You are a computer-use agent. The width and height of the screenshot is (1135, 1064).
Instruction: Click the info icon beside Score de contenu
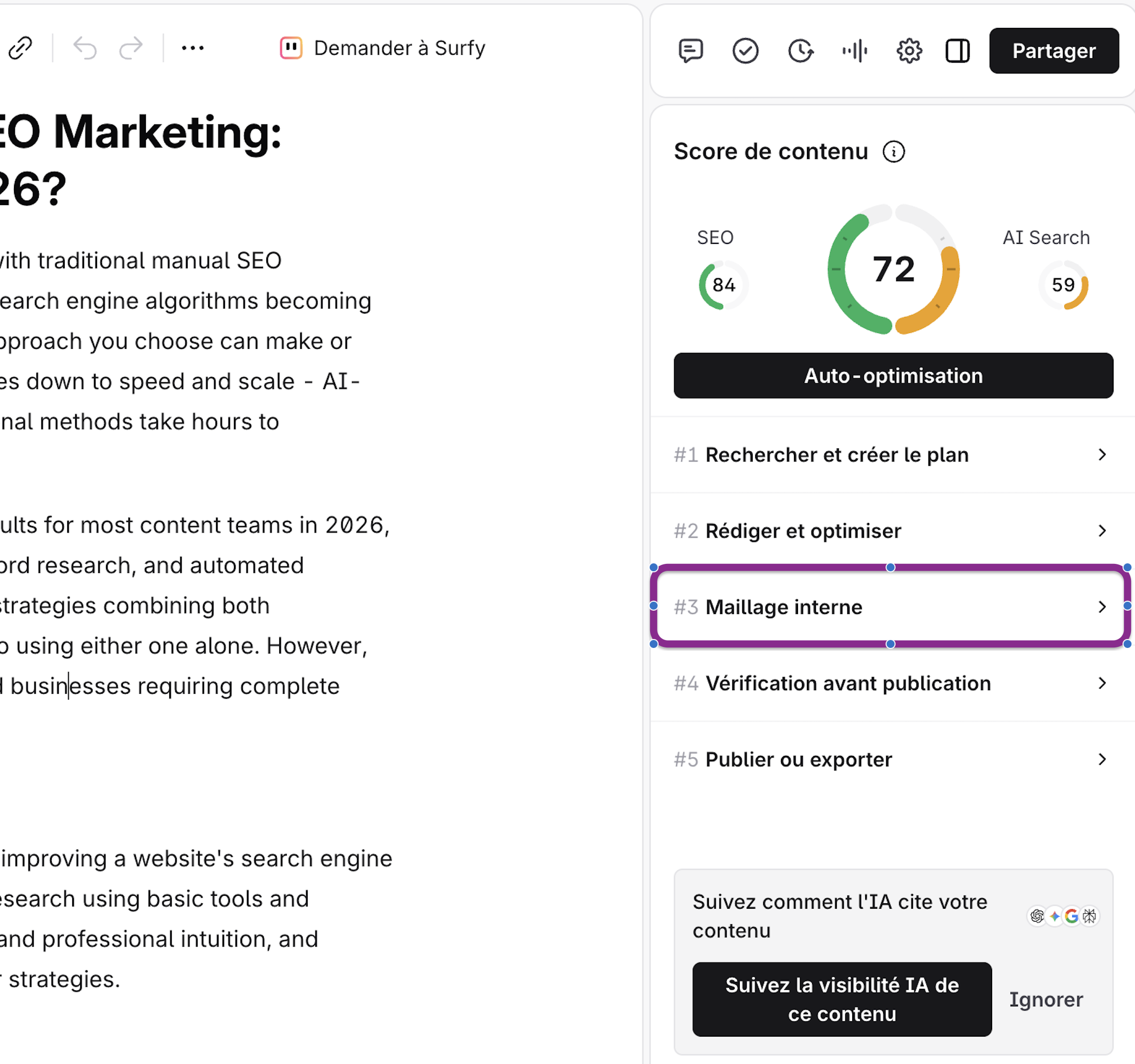tap(894, 152)
